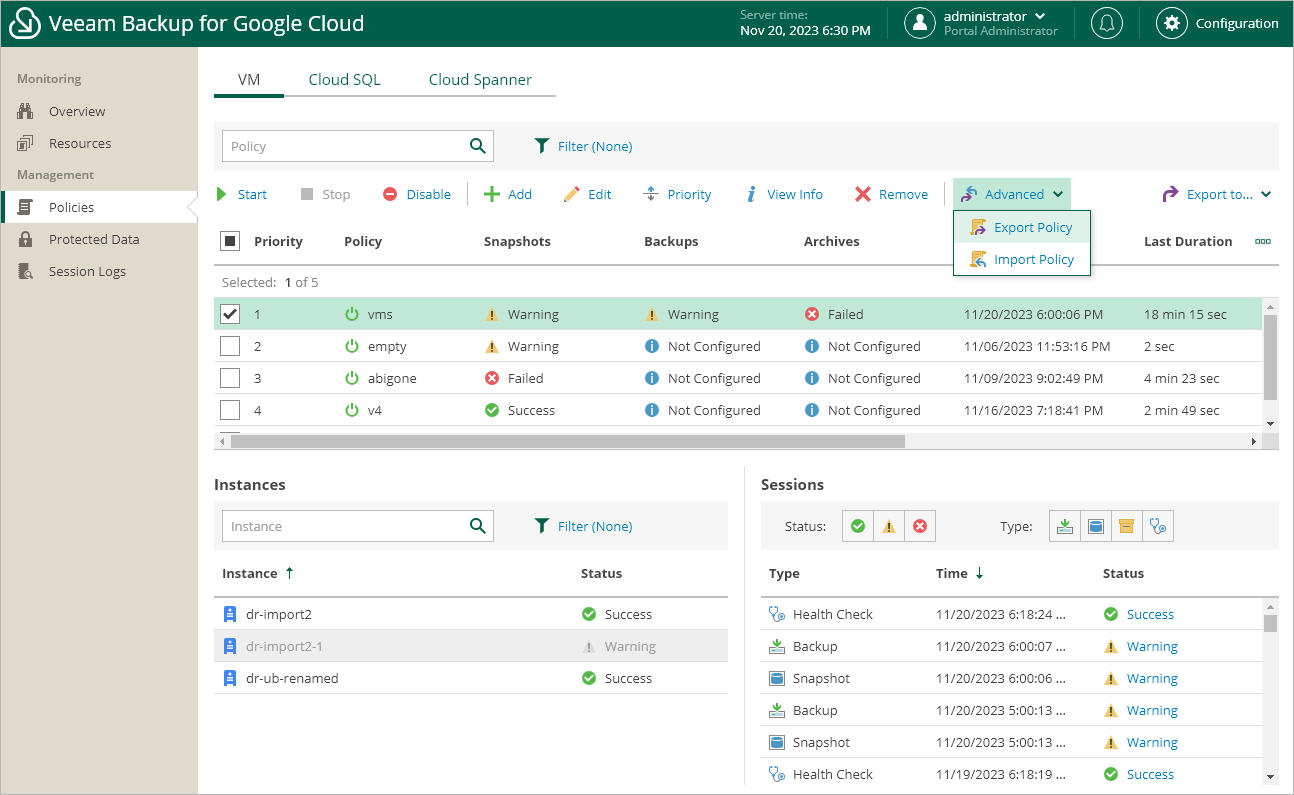Click the horizontal scrollbar of the policies table

coord(567,441)
